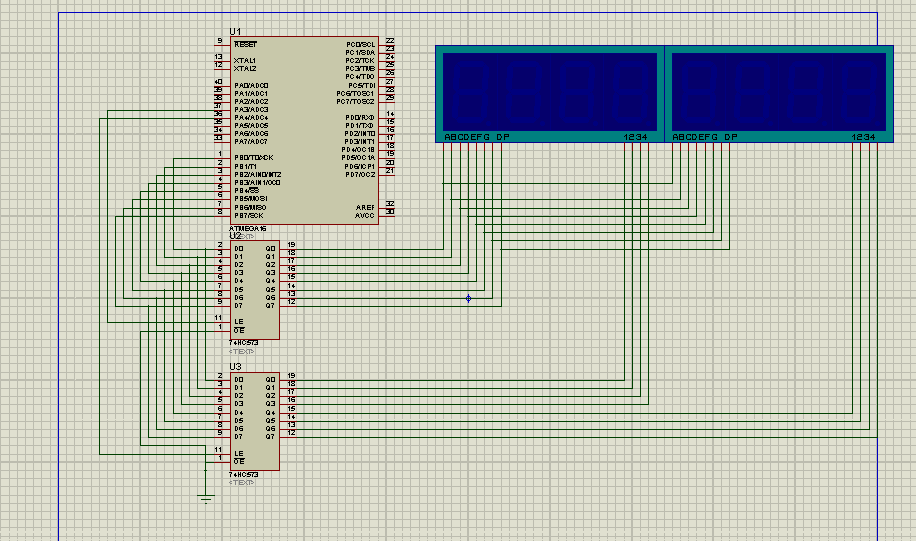
Task: Select the PC0/SCL pin on U1
Action: click(x=388, y=45)
